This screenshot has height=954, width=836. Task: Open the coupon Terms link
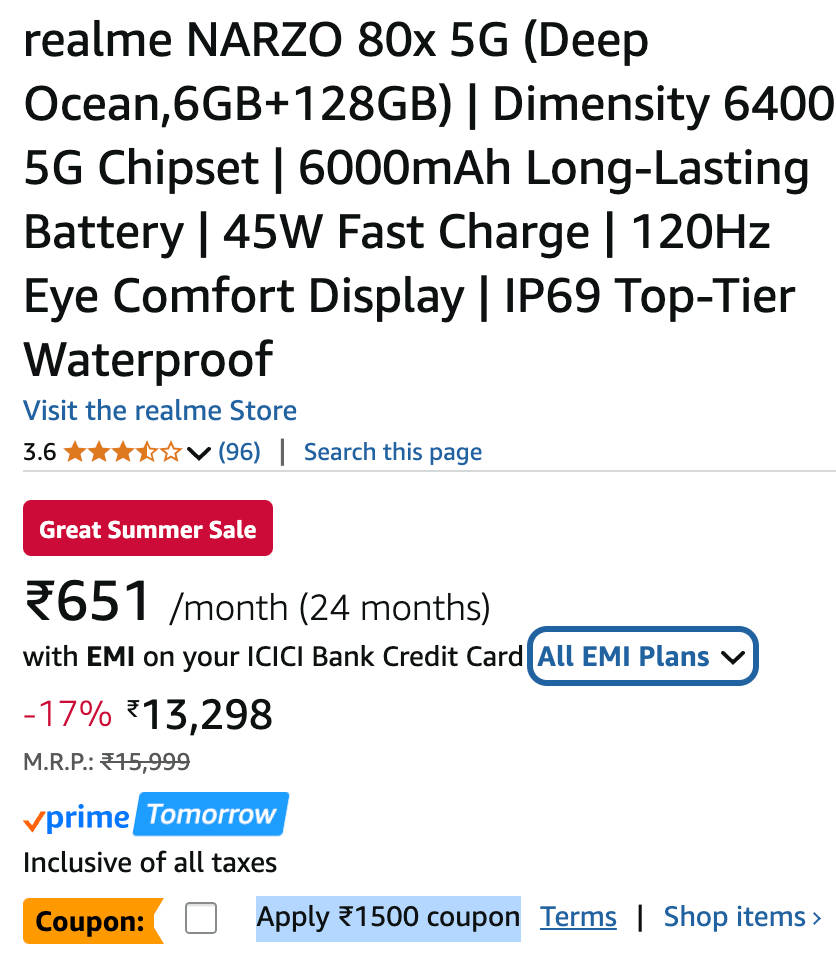578,917
